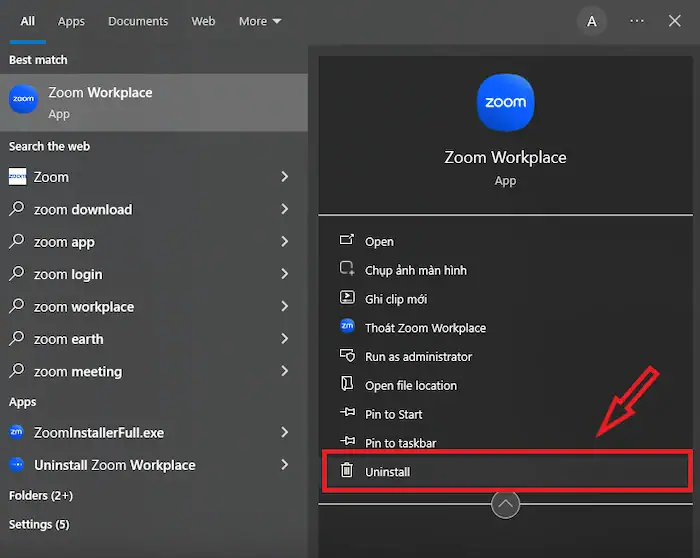The height and width of the screenshot is (558, 700).
Task: Click search magnifier icon beside zoom meeting
Action: pyautogui.click(x=17, y=371)
